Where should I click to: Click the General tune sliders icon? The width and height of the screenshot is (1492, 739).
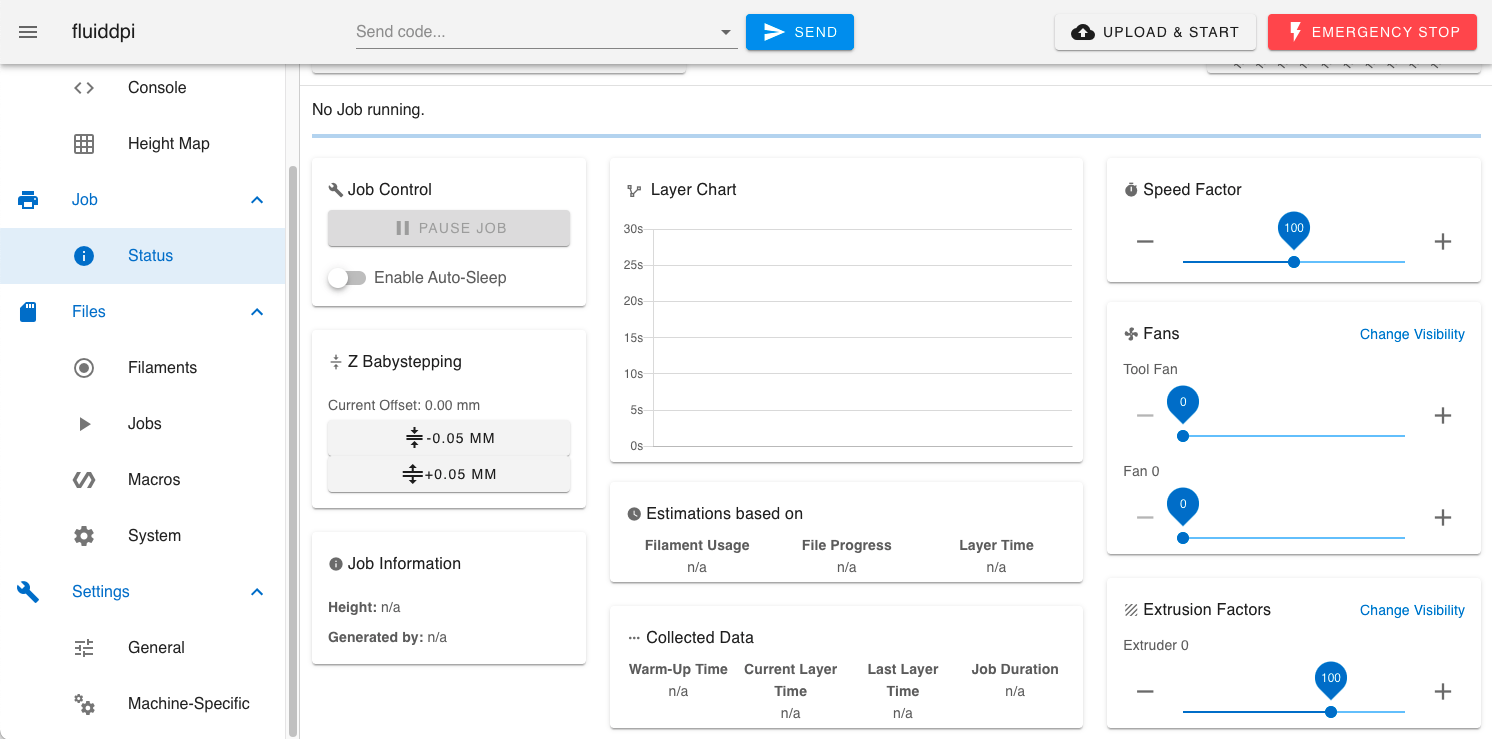click(84, 648)
